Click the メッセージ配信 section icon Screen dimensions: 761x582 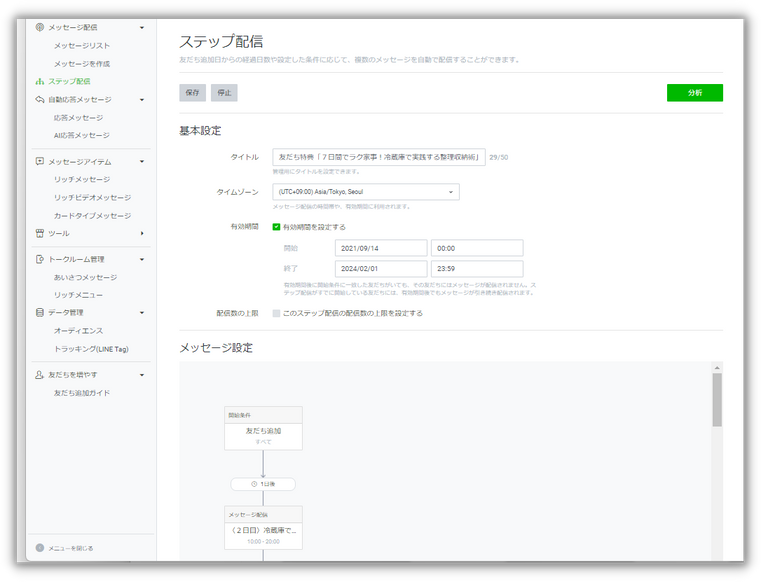tap(40, 28)
